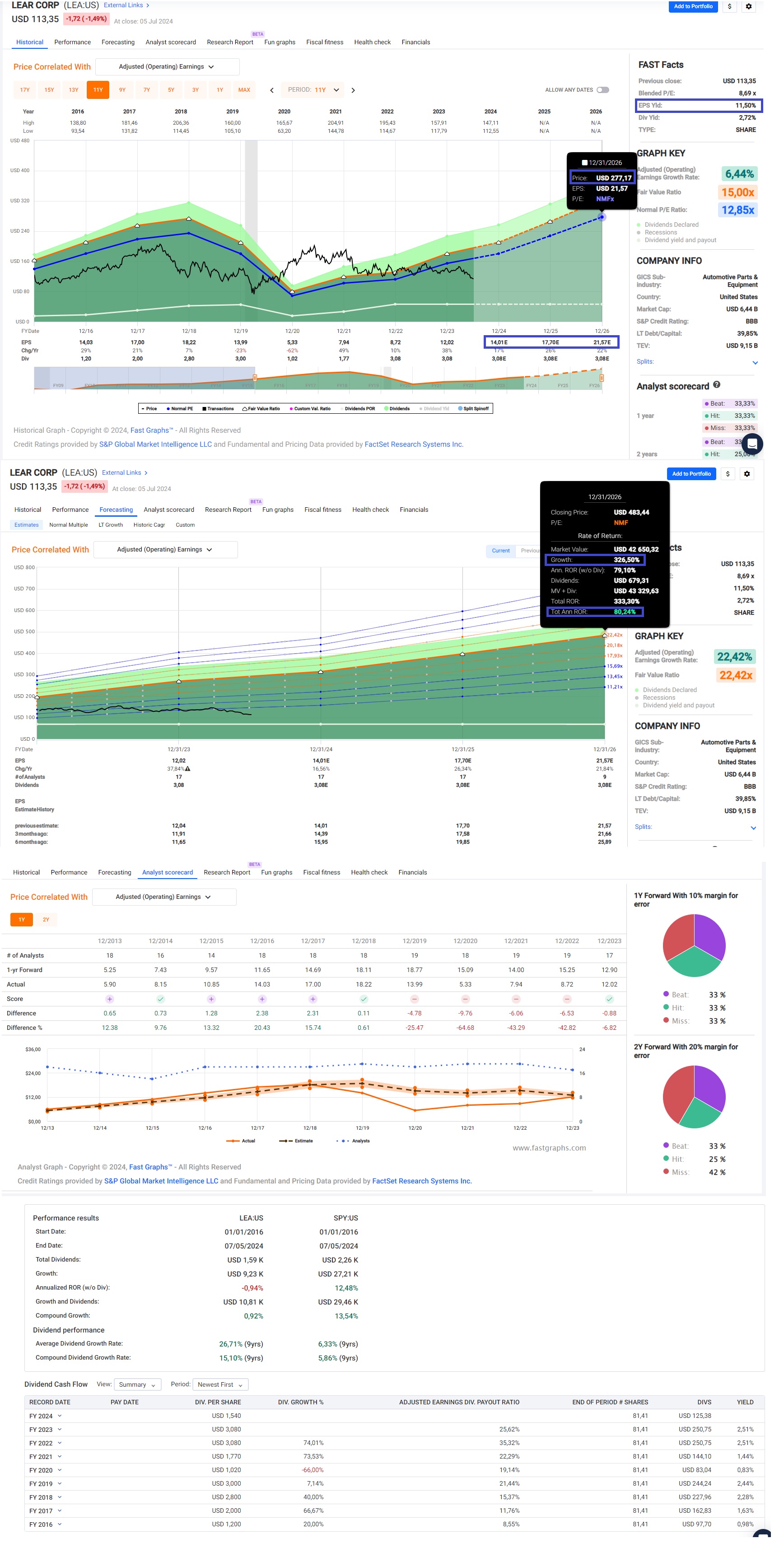Click Add to Portfolio above Historical tab row

pos(693,7)
